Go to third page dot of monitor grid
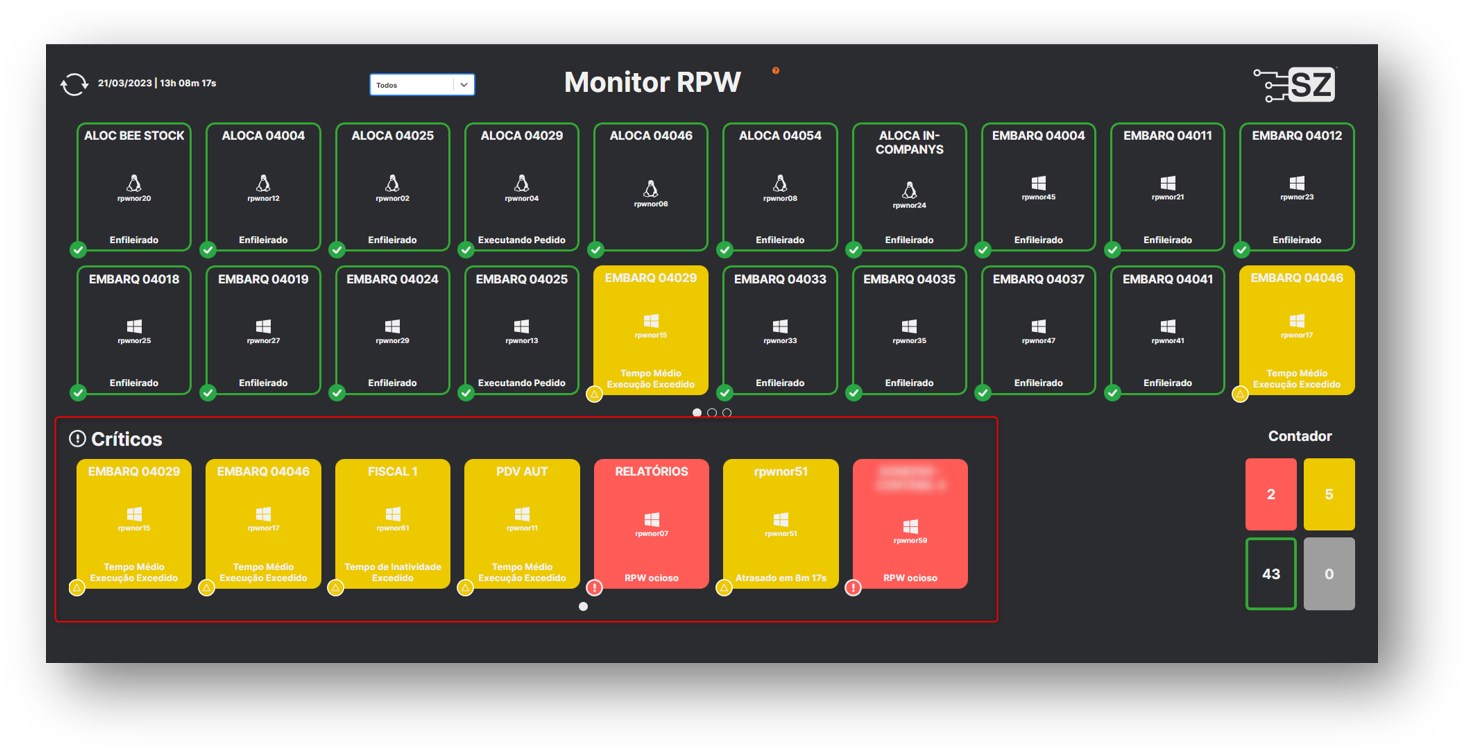Viewport: 1477px width, 747px height. click(727, 412)
